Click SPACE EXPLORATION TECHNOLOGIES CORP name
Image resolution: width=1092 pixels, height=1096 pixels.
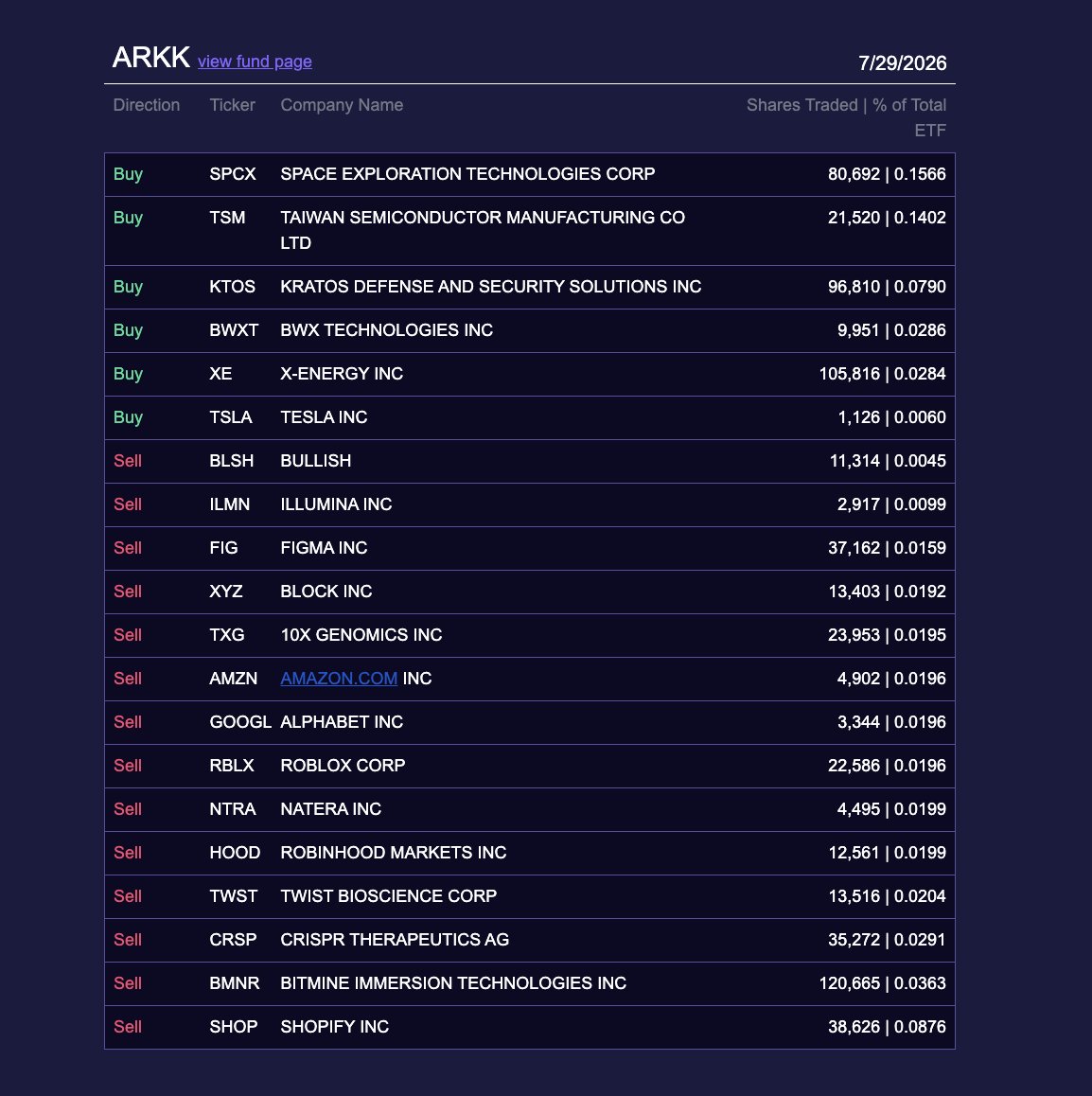click(467, 174)
